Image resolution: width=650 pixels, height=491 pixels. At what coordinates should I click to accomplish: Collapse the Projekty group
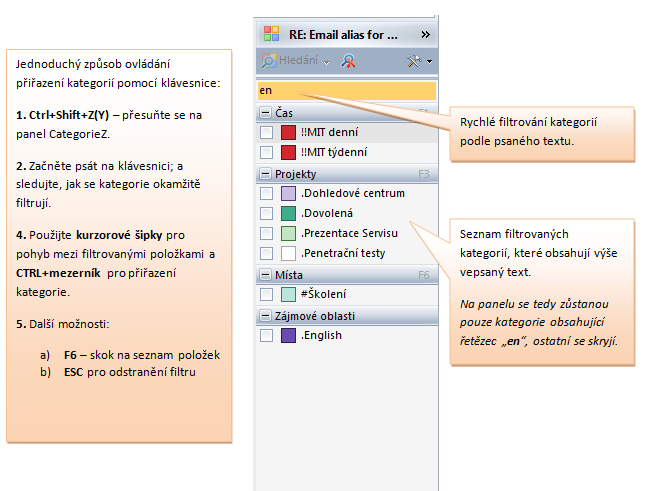pyautogui.click(x=265, y=174)
